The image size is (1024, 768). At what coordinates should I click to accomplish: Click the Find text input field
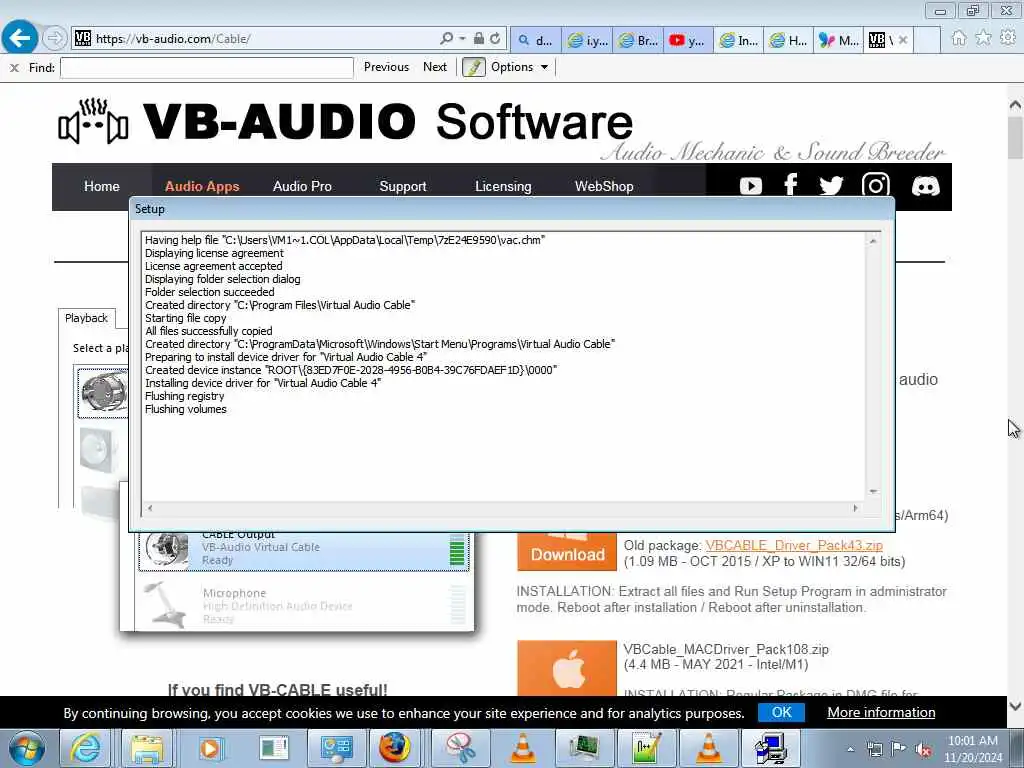(x=206, y=67)
